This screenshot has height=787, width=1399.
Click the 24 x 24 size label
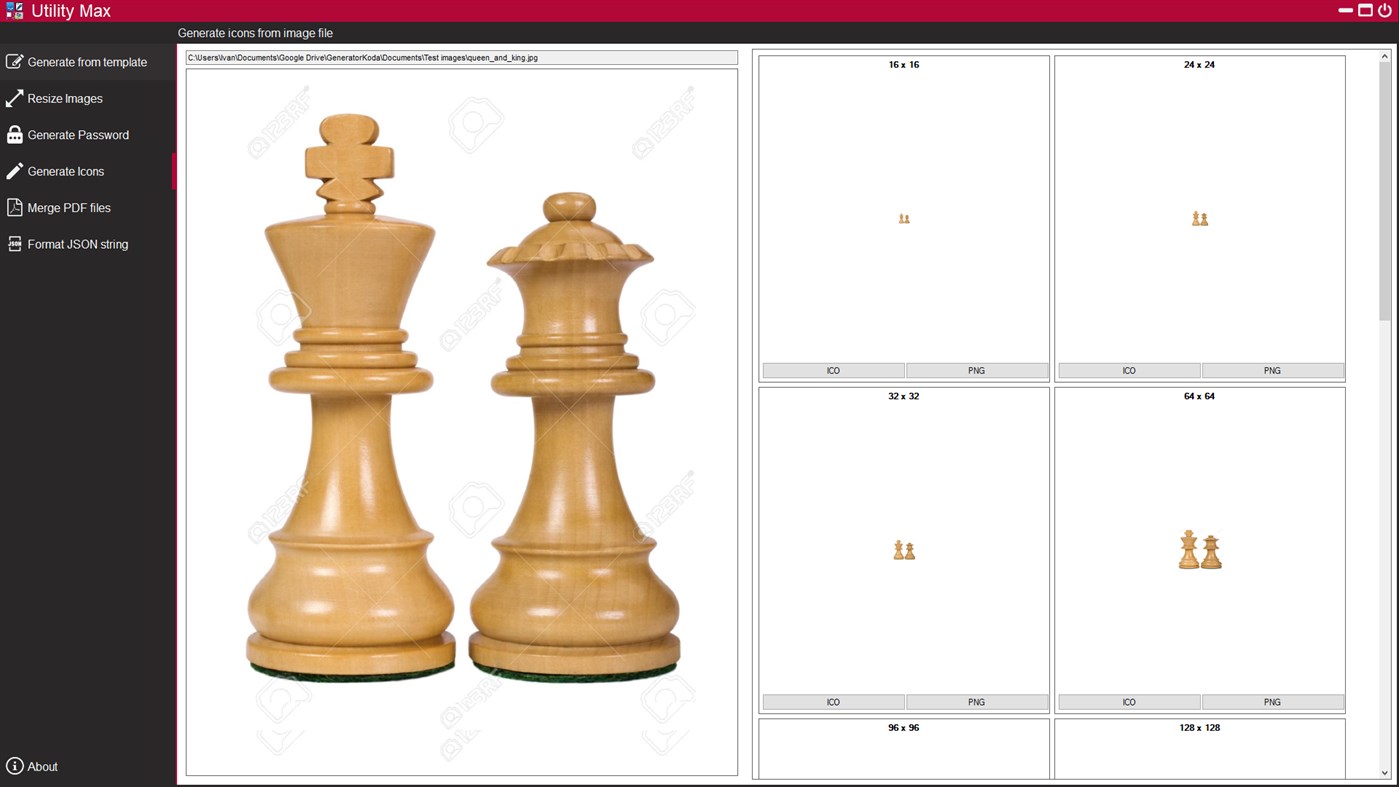coord(1199,65)
